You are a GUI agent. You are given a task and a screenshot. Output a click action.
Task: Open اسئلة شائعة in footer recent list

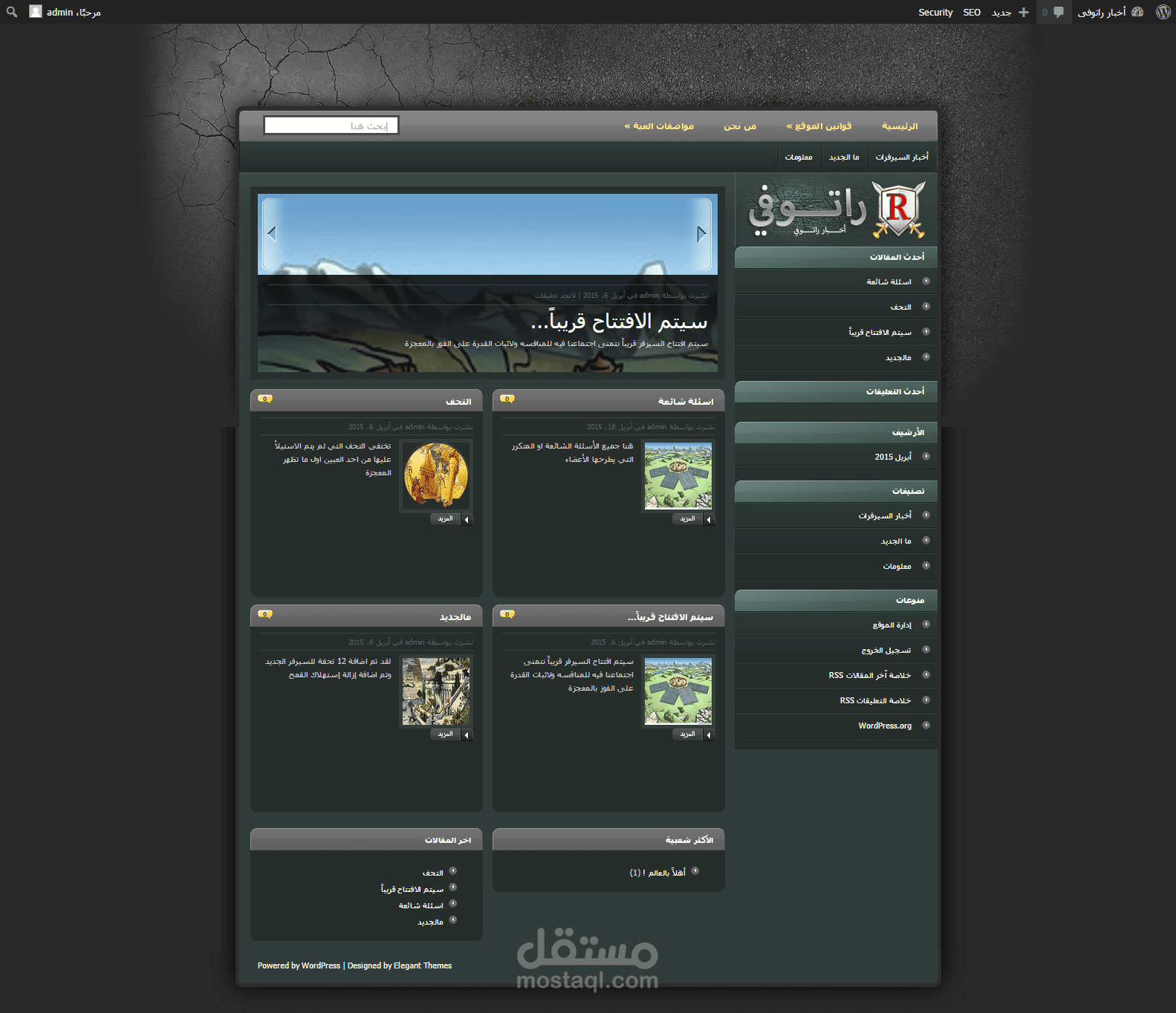(421, 905)
